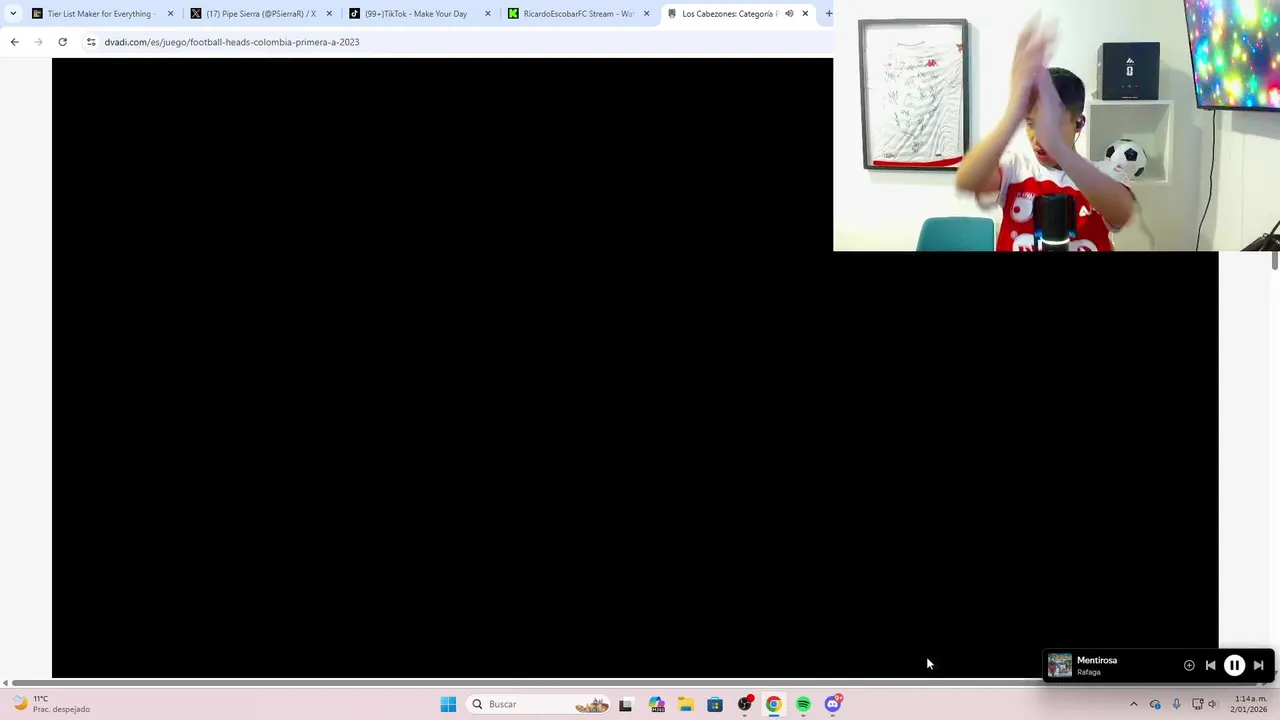Go forward one page
The height and width of the screenshot is (720, 1280).
(38, 42)
